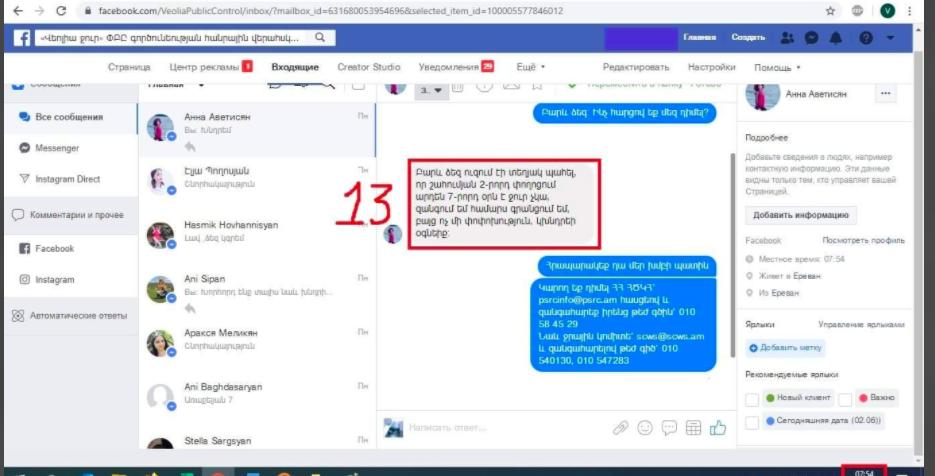This screenshot has width=935, height=476.
Task: Check the Новый клиент label checkbox
Action: click(752, 398)
